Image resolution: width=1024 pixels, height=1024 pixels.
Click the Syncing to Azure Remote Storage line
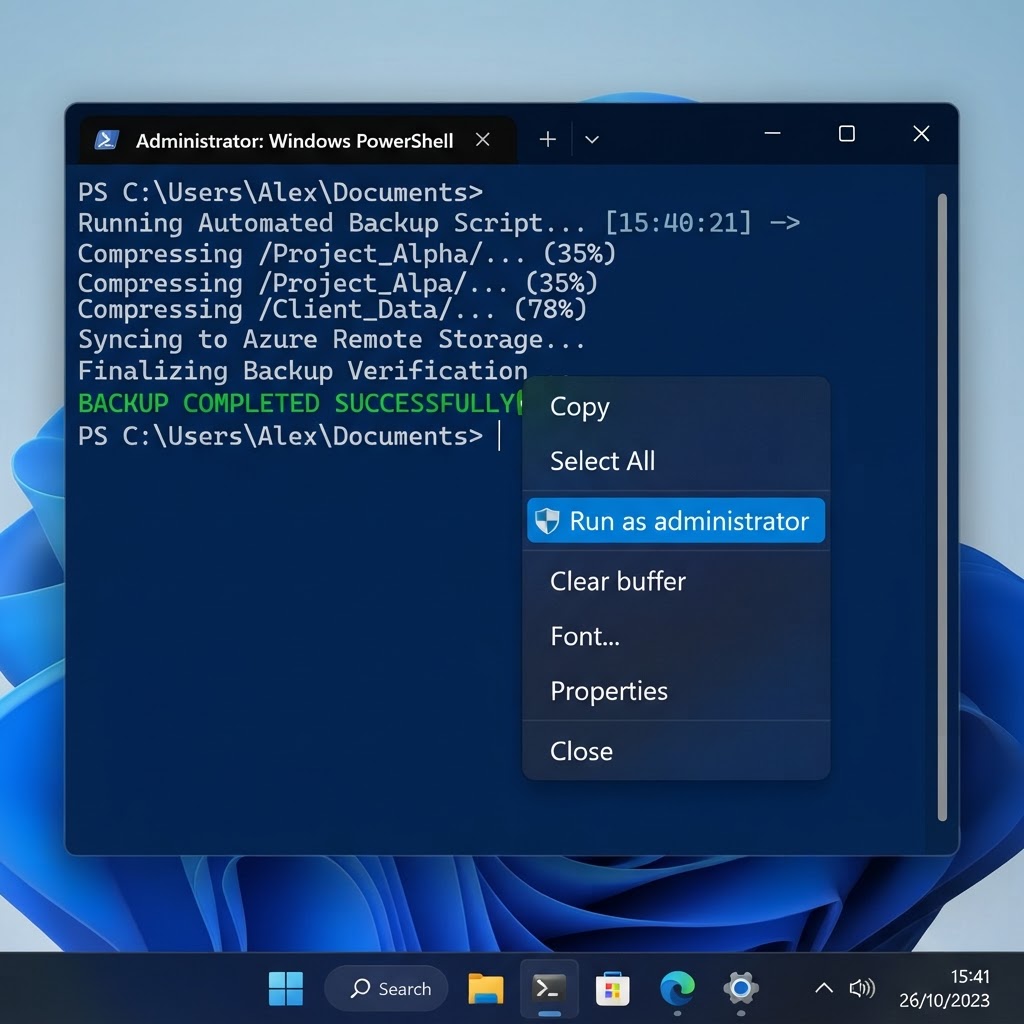[331, 340]
